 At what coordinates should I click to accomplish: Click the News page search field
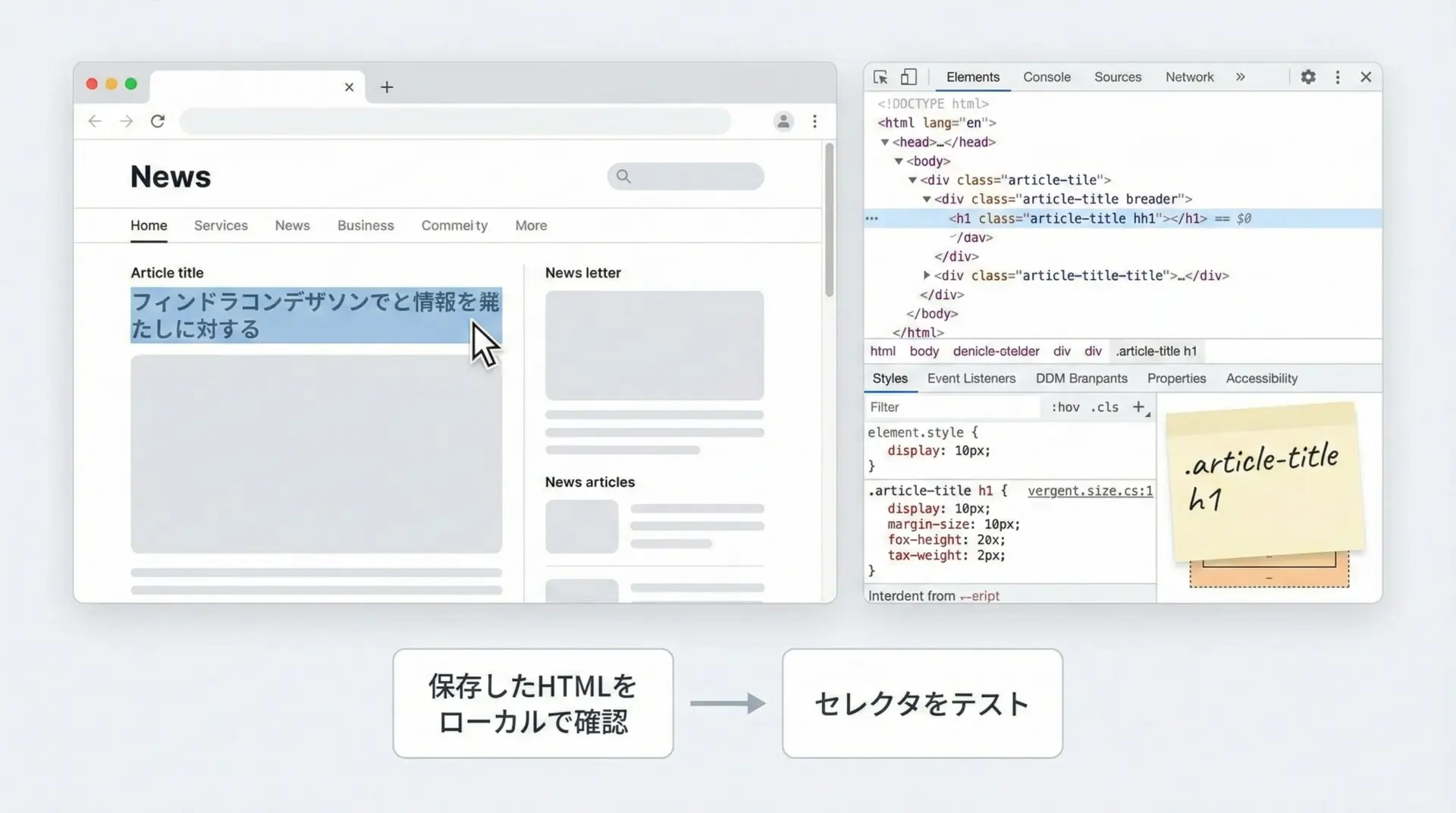686,177
